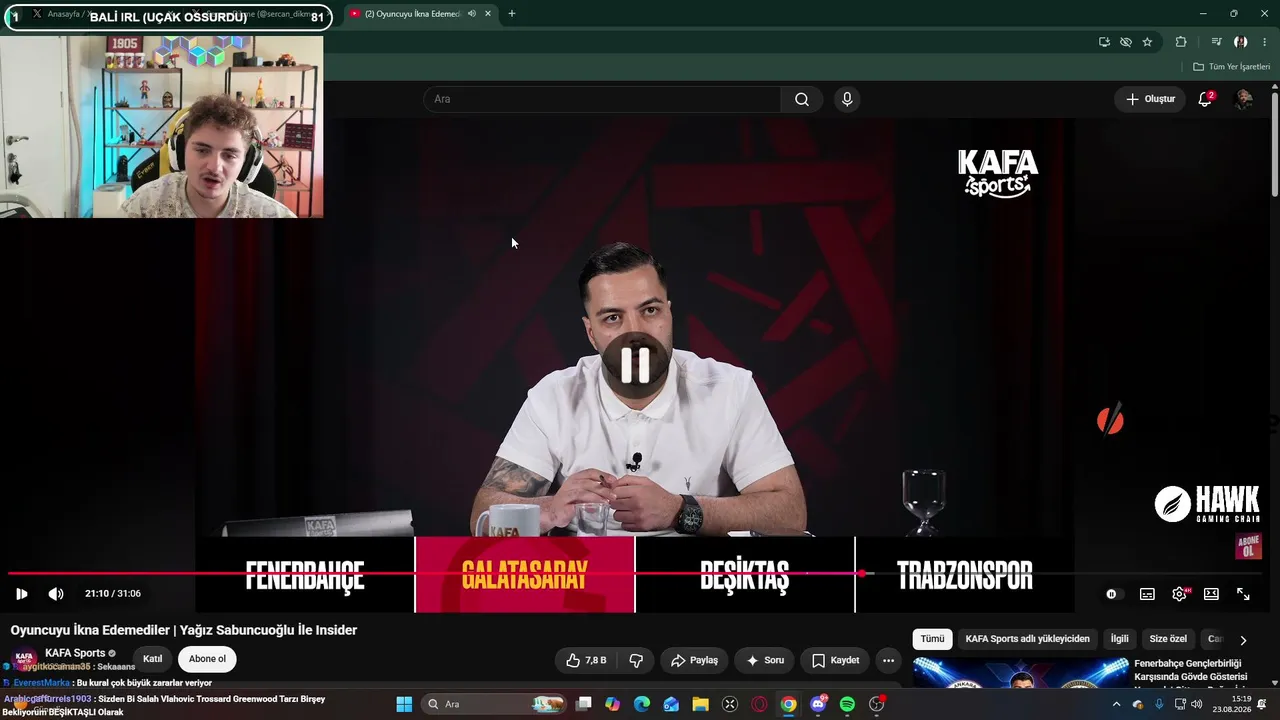Show more filter chips with right chevron
This screenshot has width=1280, height=720.
pyautogui.click(x=1243, y=640)
